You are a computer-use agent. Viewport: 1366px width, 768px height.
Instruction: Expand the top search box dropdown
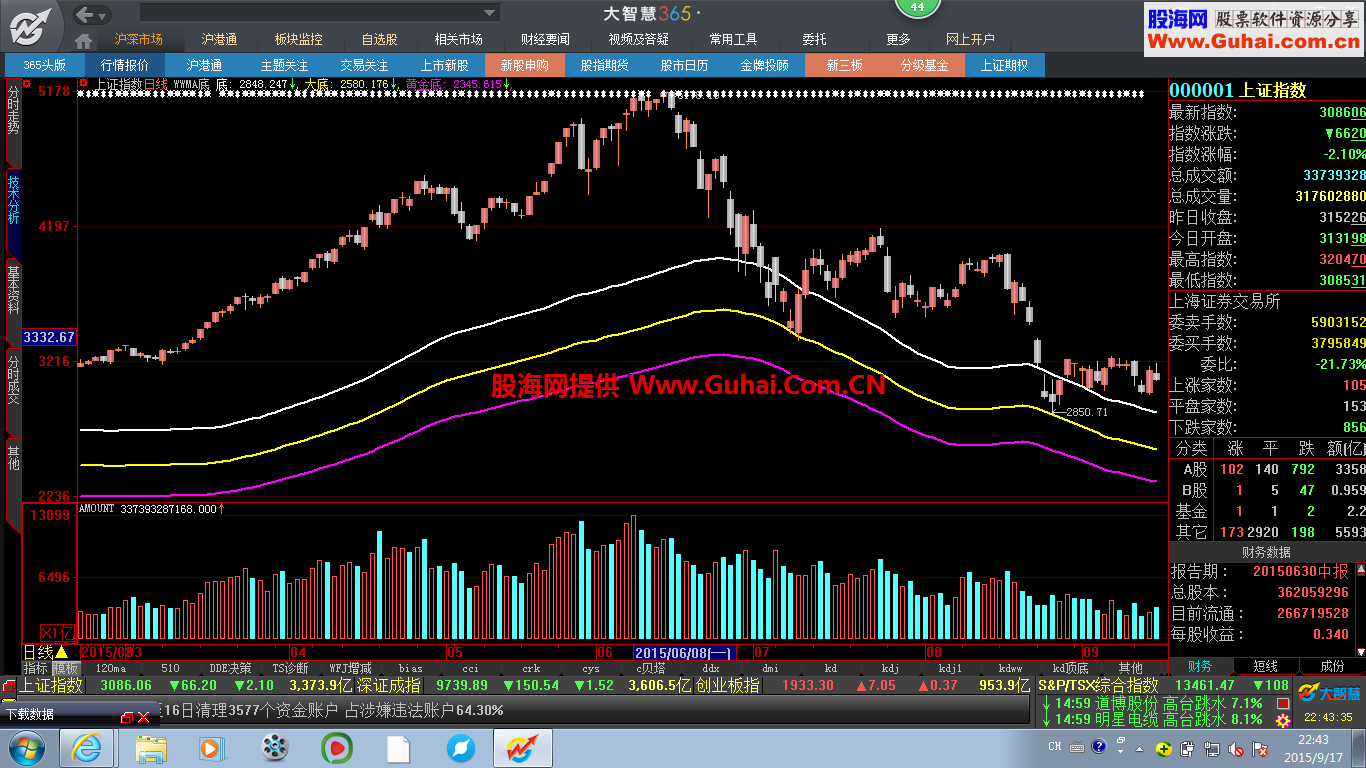pos(490,13)
